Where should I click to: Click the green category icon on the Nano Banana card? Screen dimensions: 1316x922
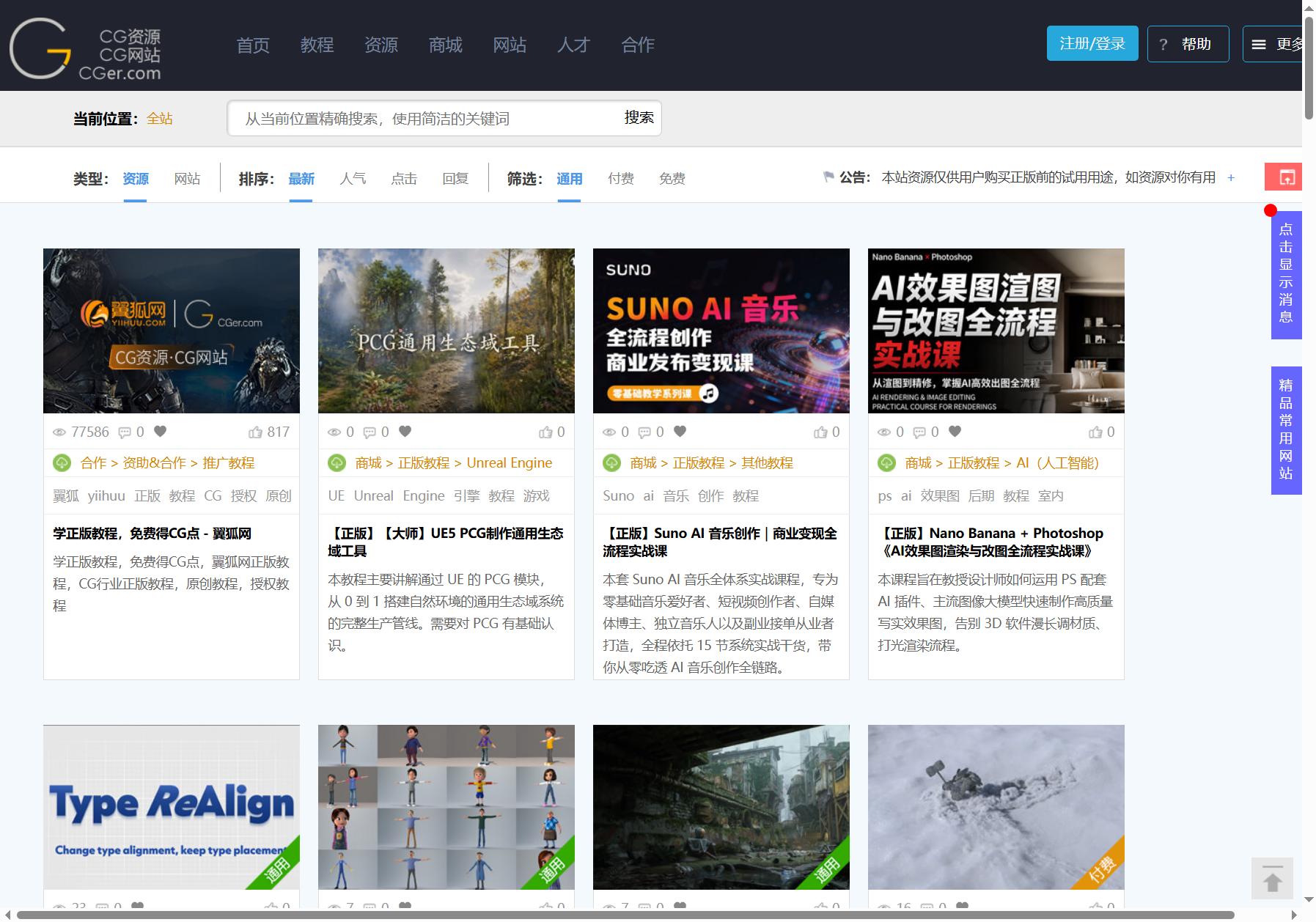886,463
